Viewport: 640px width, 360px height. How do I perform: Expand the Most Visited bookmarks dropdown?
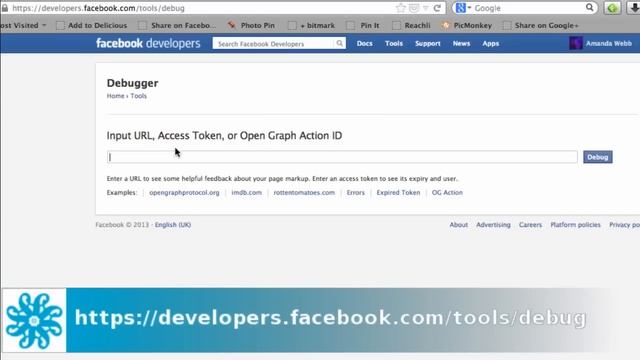(x=44, y=25)
